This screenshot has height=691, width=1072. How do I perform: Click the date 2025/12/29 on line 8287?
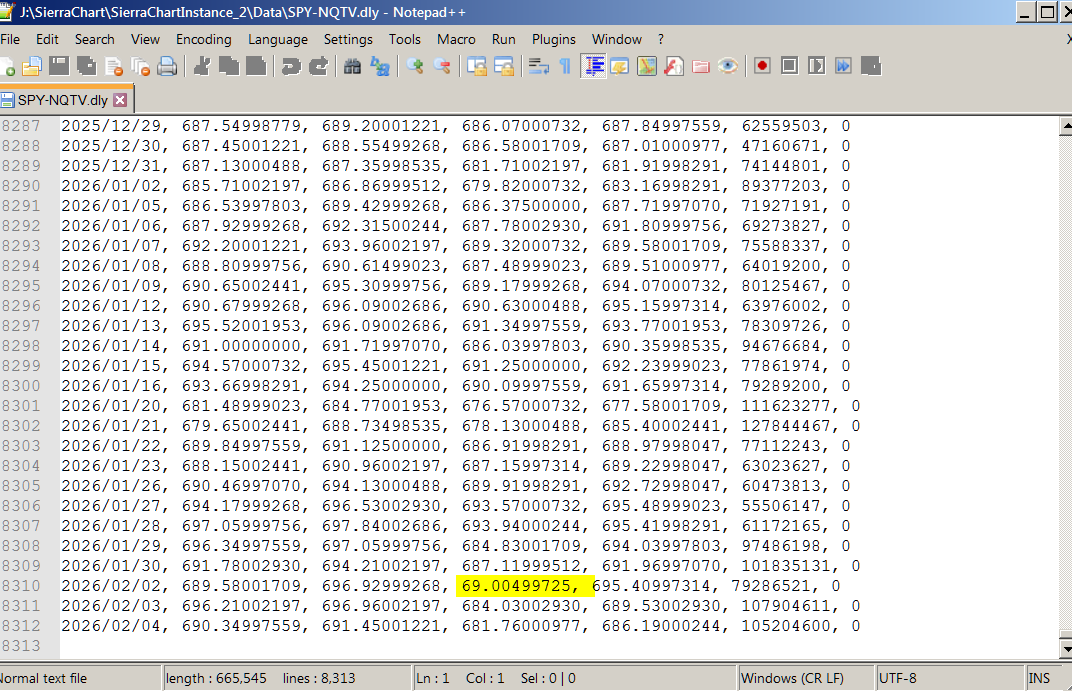click(x=111, y=126)
